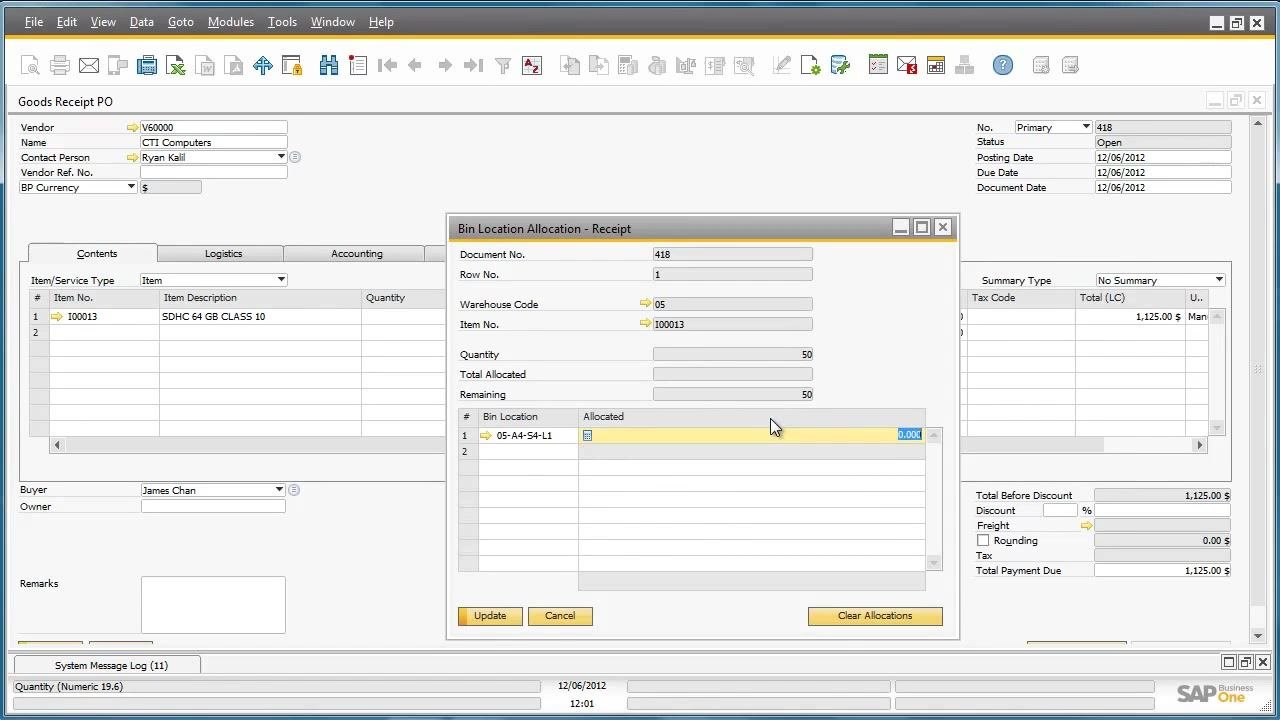Open the BP Currency dropdown
The width and height of the screenshot is (1280, 720).
pyautogui.click(x=131, y=187)
